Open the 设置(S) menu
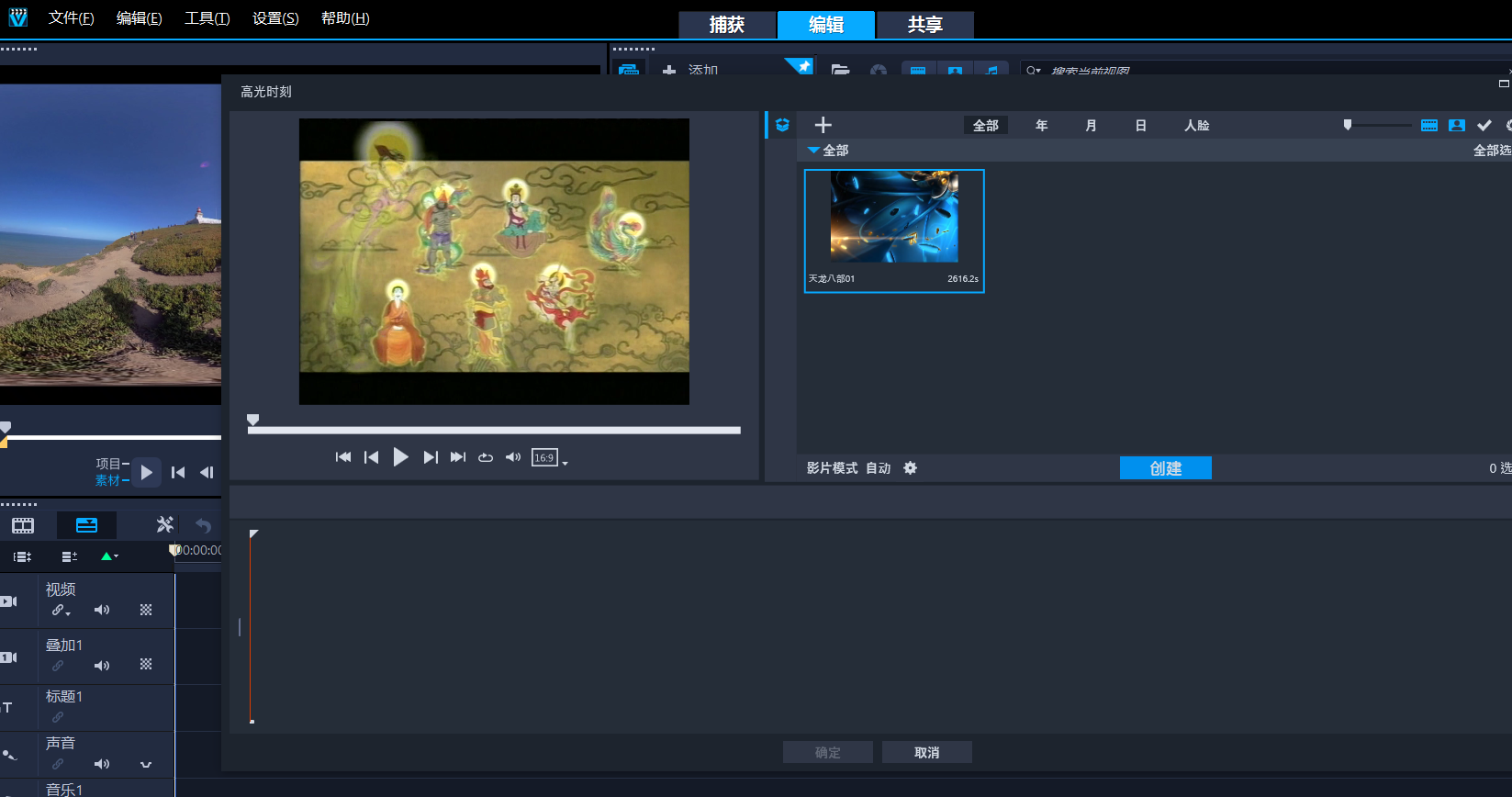Image resolution: width=1512 pixels, height=797 pixels. pyautogui.click(x=275, y=18)
